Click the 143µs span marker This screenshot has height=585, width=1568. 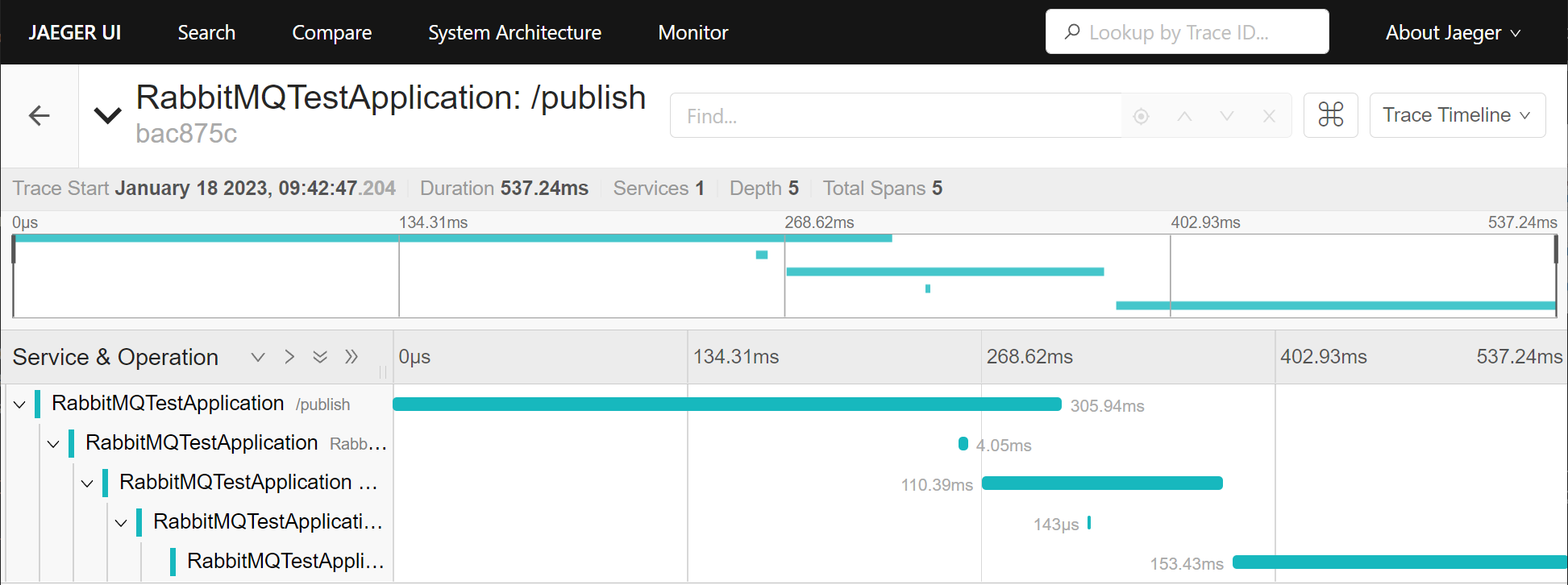click(1089, 522)
